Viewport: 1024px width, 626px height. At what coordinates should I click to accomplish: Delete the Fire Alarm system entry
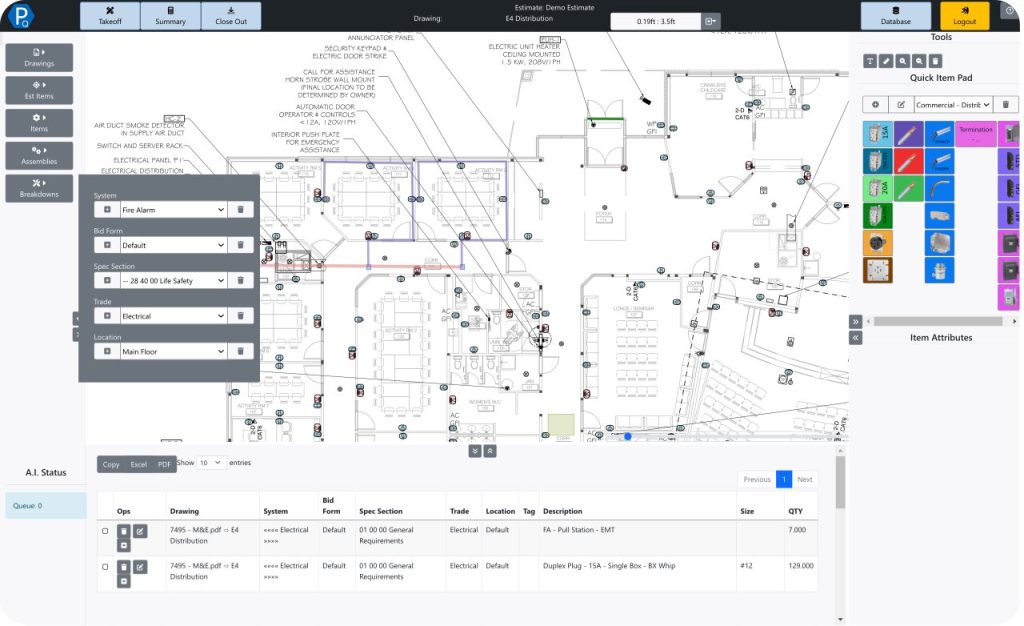[240, 210]
